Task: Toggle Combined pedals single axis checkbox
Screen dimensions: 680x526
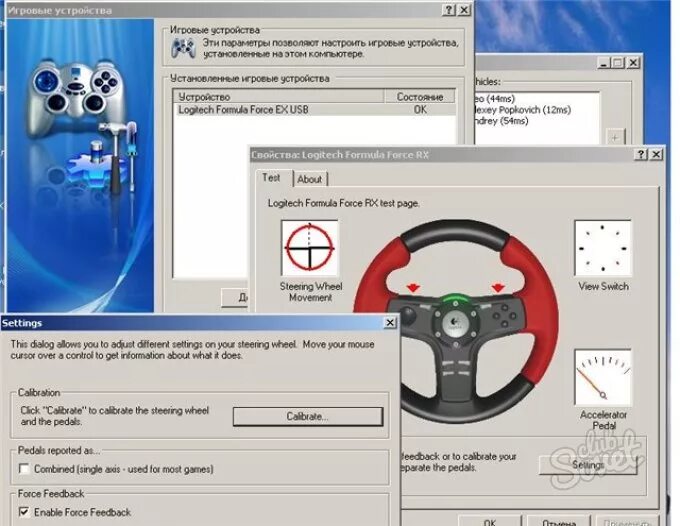Action: (24, 469)
